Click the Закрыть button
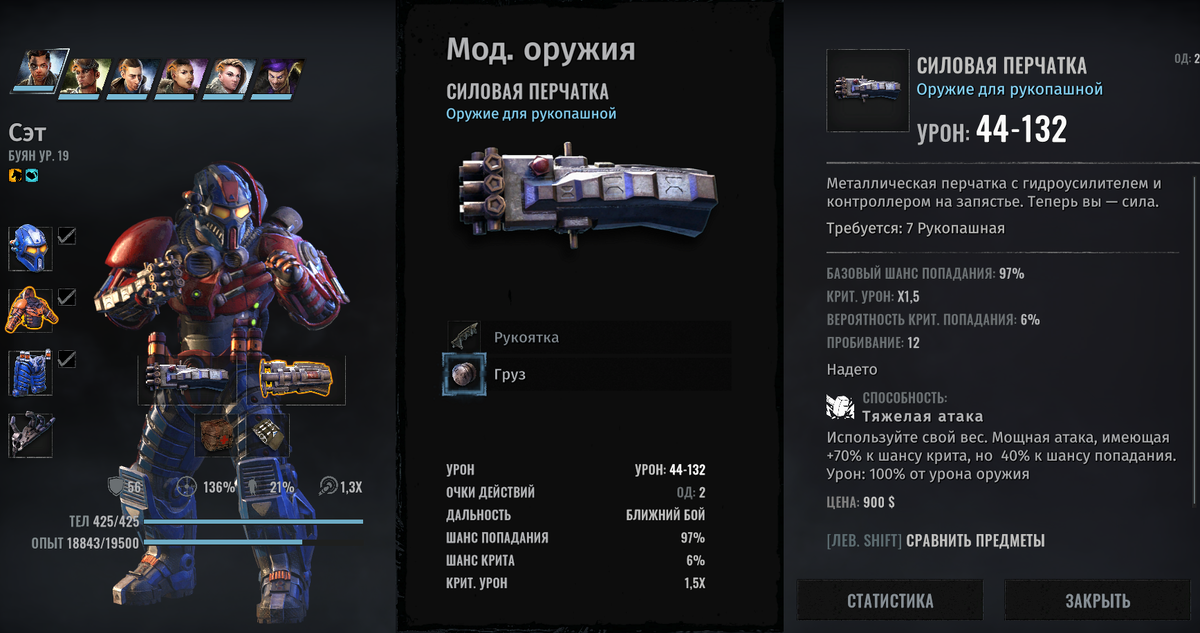Screen dimensions: 1200x633 pyautogui.click(x=1097, y=601)
